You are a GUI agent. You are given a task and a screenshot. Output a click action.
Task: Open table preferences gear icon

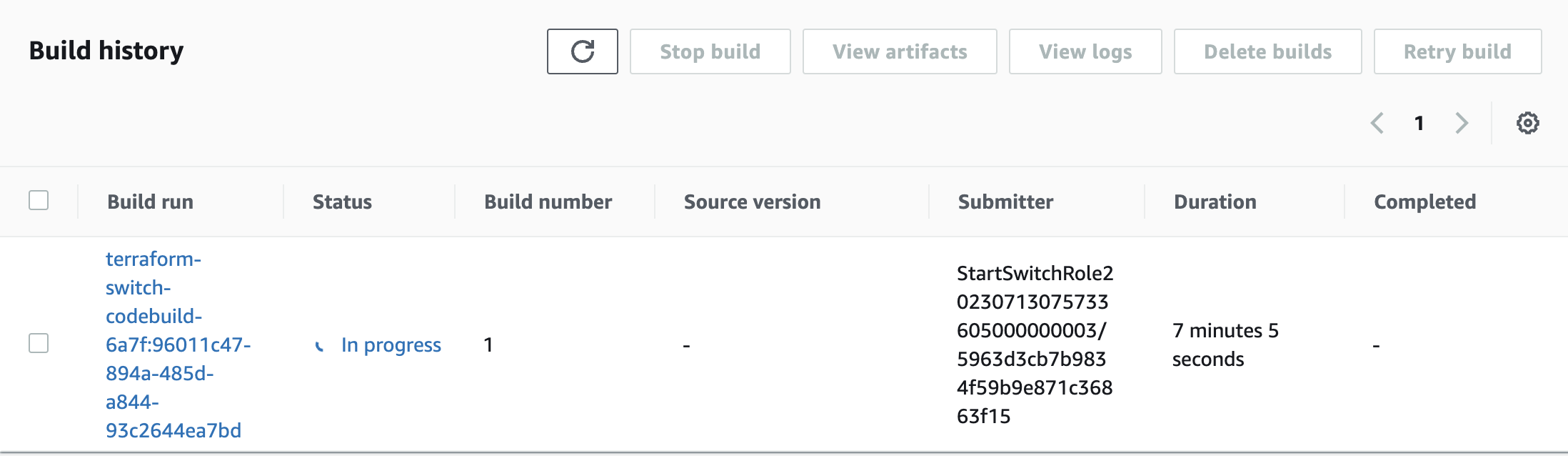coord(1527,123)
